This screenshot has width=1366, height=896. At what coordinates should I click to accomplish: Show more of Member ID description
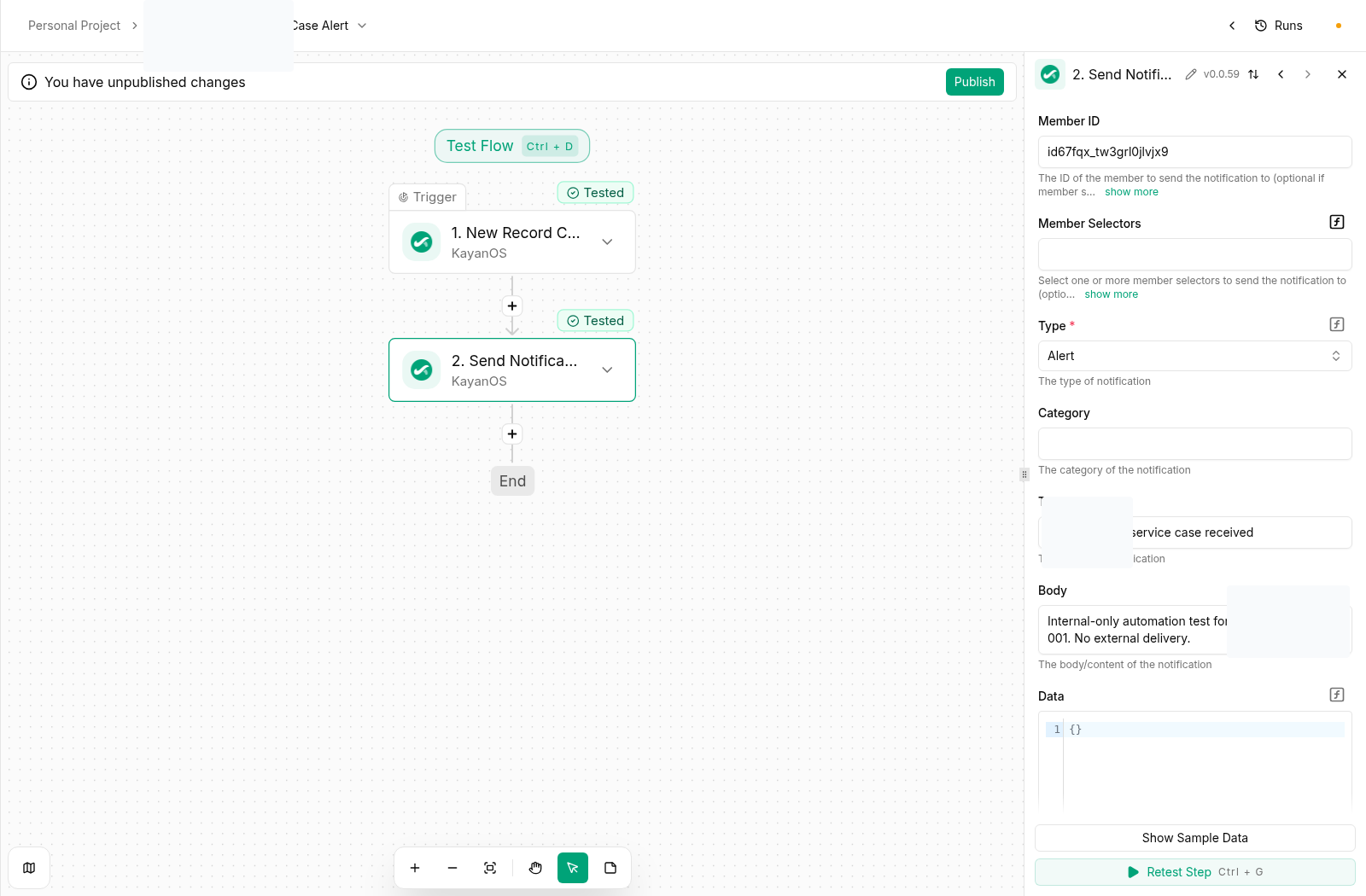pos(1131,192)
